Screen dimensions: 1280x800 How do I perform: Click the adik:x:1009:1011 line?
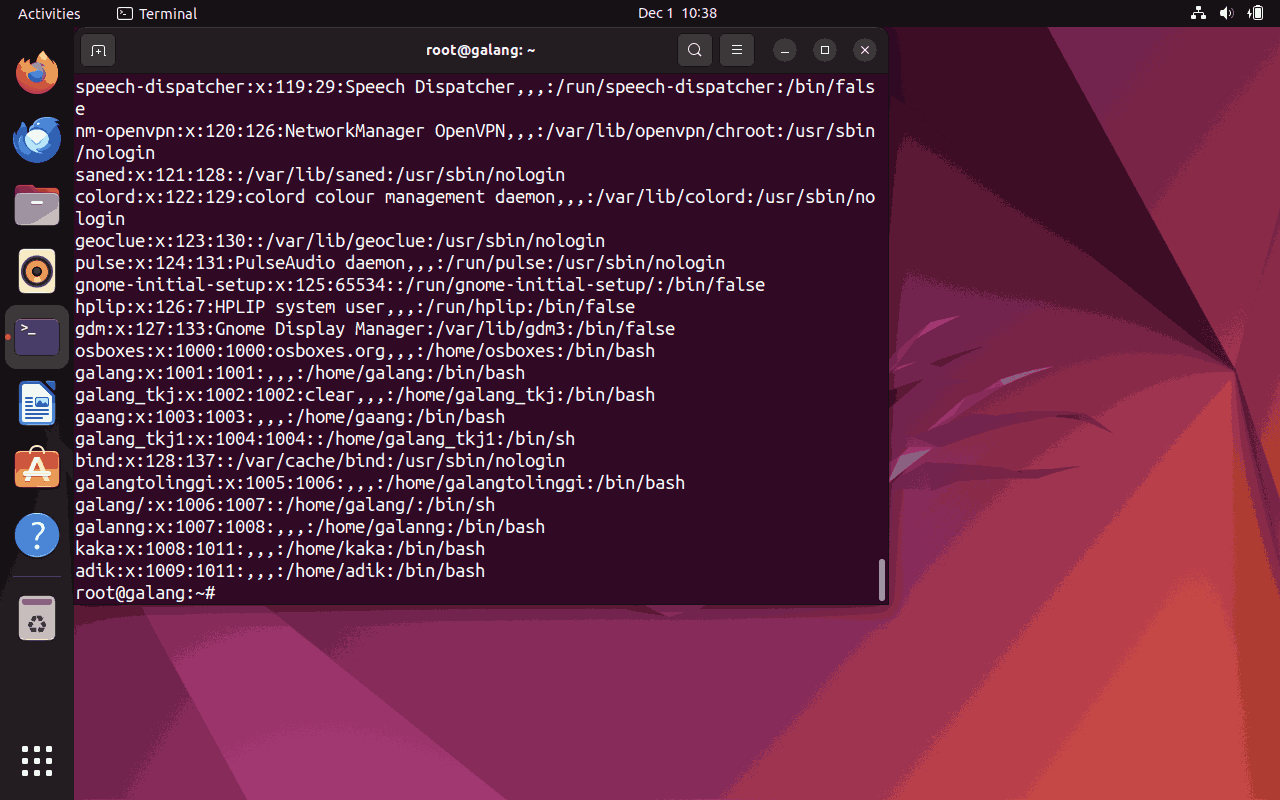click(x=280, y=571)
